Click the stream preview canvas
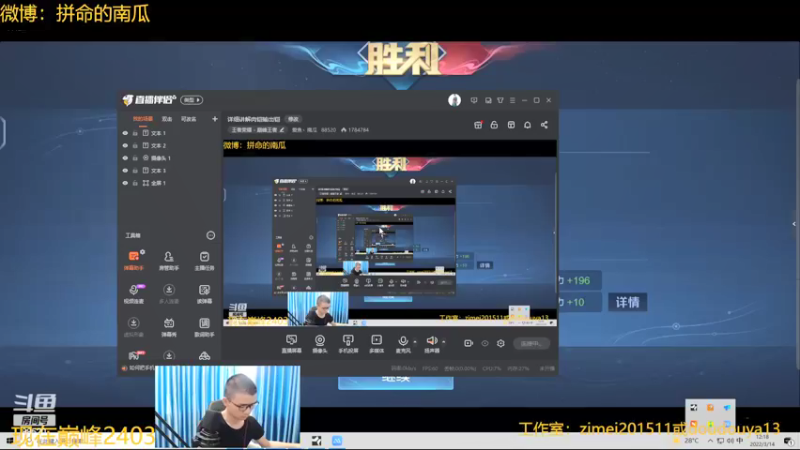Viewport: 800px width, 450px height. click(x=390, y=233)
